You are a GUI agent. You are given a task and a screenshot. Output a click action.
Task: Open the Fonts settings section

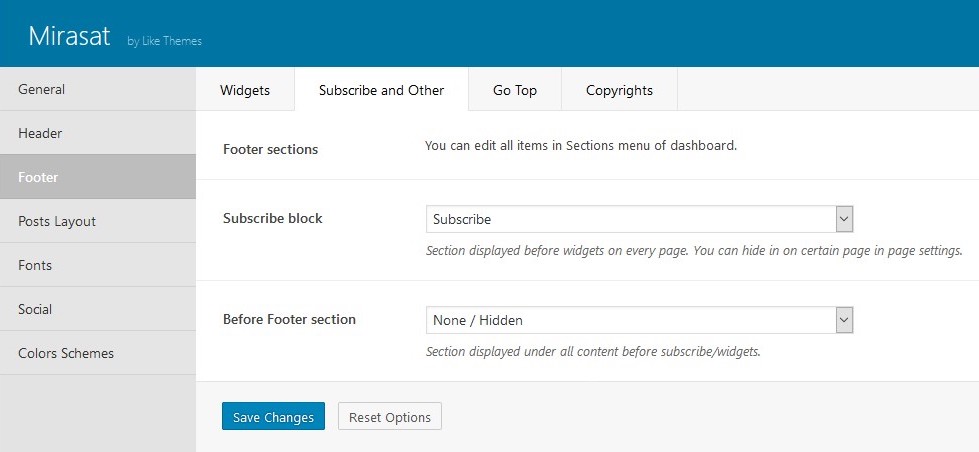coord(97,265)
